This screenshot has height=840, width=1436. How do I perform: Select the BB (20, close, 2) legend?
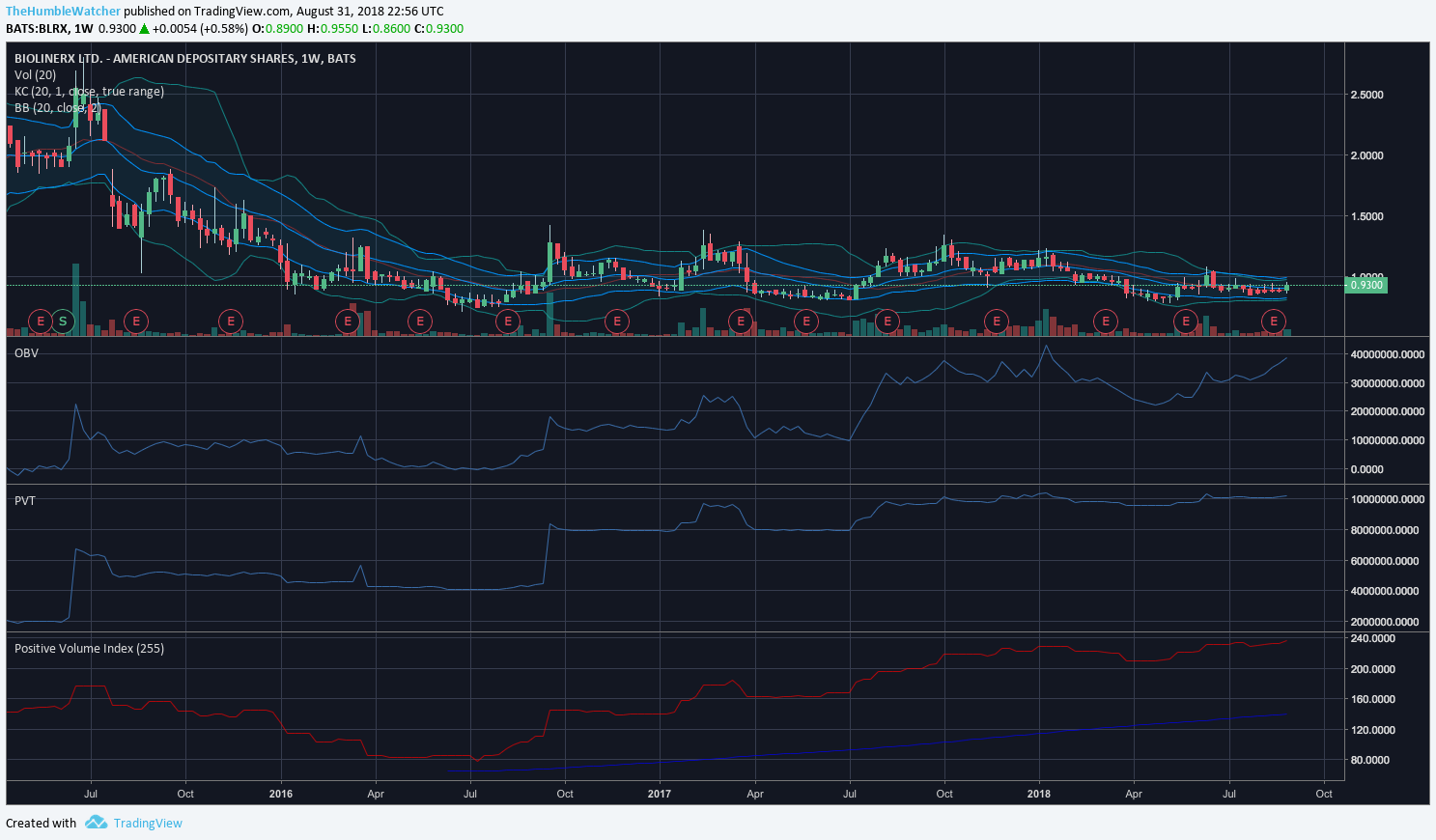coord(58,108)
